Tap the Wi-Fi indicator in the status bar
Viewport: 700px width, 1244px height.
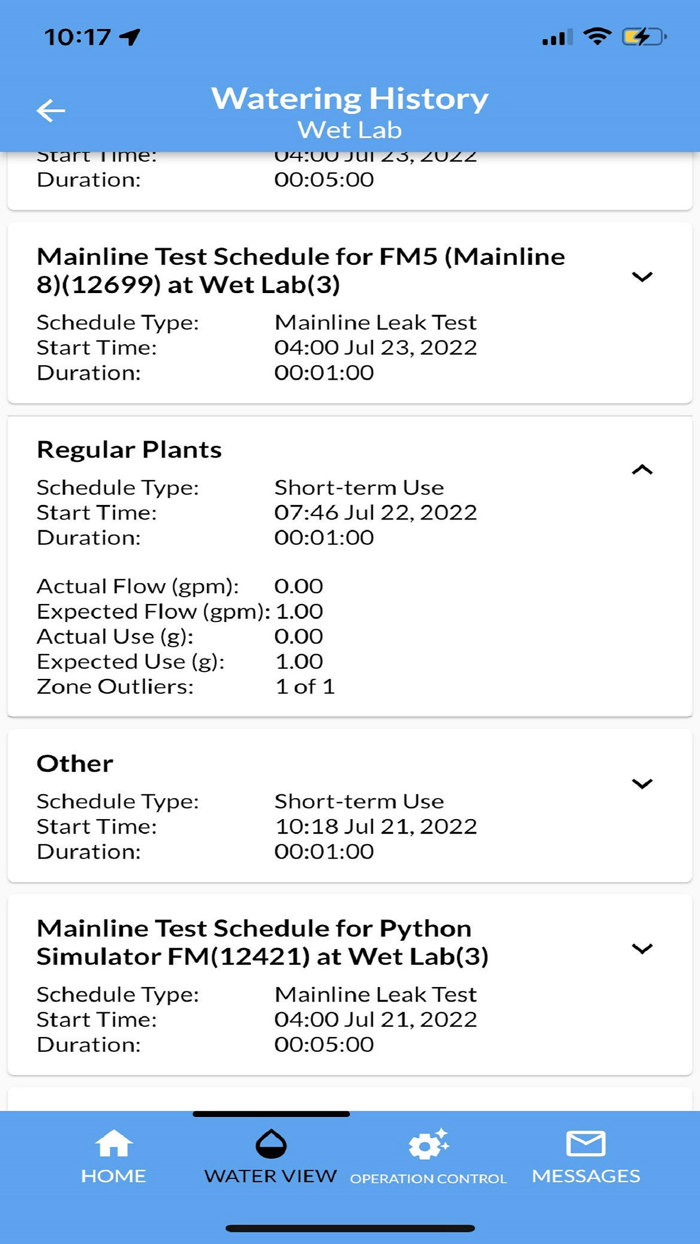(597, 35)
